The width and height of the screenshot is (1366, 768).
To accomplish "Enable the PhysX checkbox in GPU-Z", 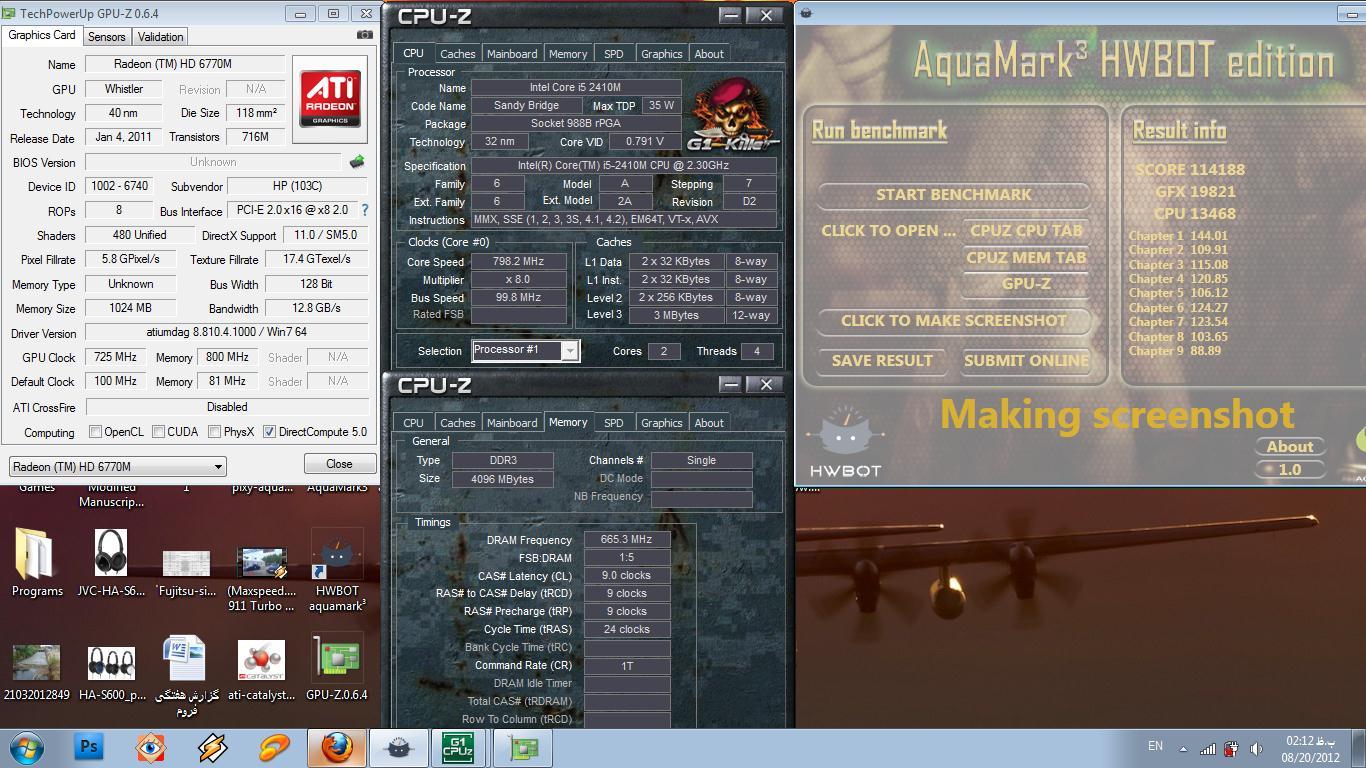I will 215,432.
